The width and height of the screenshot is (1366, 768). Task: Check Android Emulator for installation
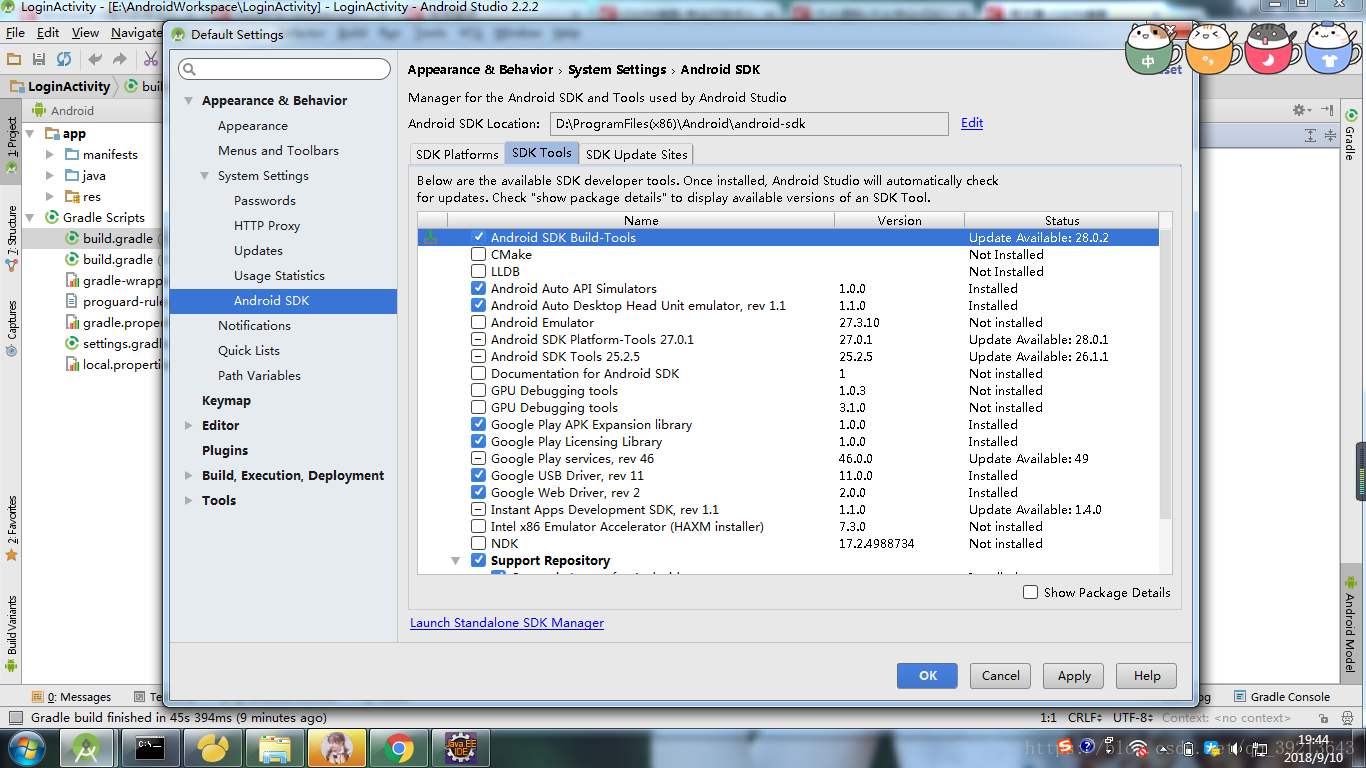pyautogui.click(x=477, y=322)
